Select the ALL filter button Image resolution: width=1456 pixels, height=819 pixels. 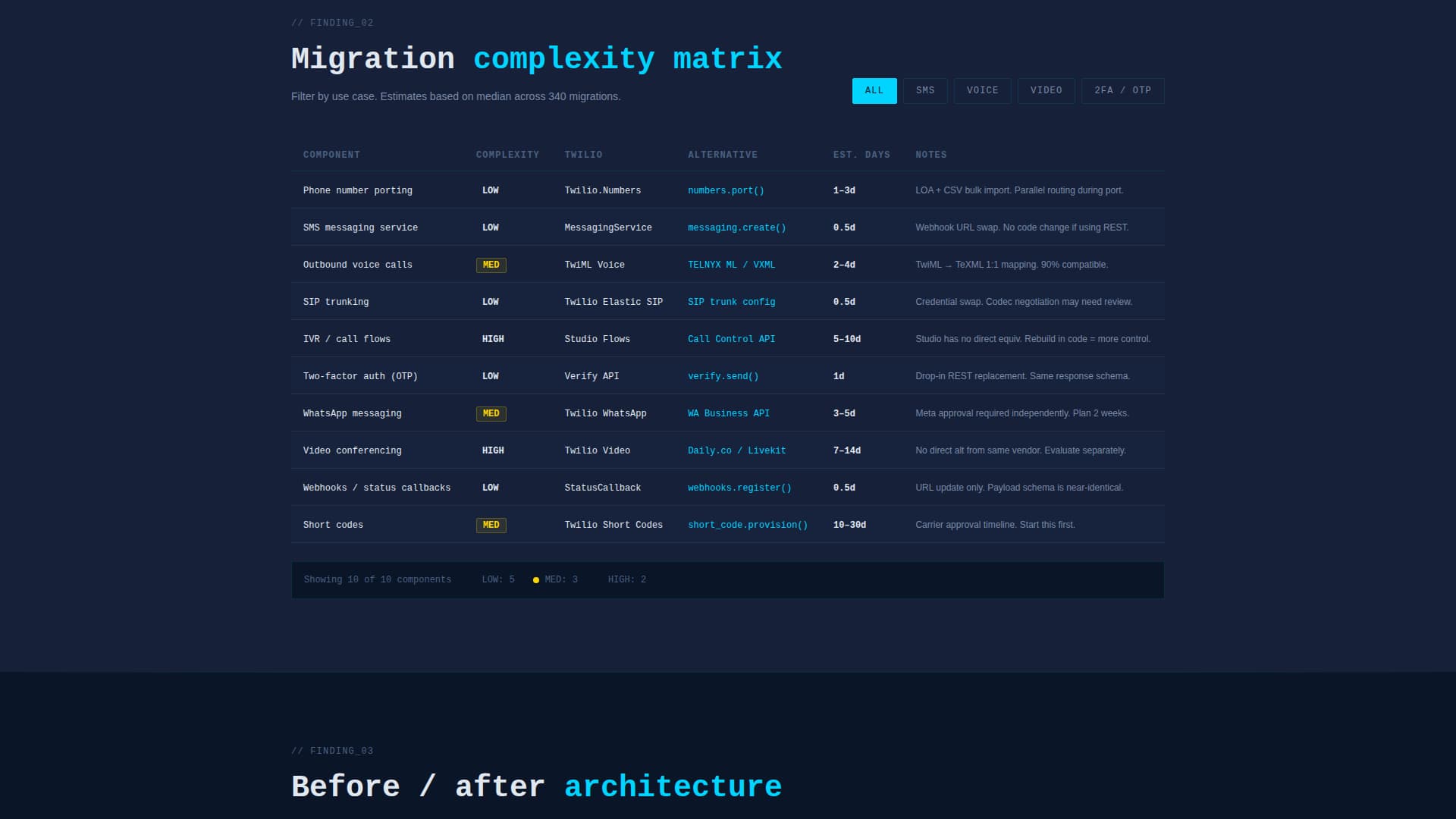click(874, 90)
